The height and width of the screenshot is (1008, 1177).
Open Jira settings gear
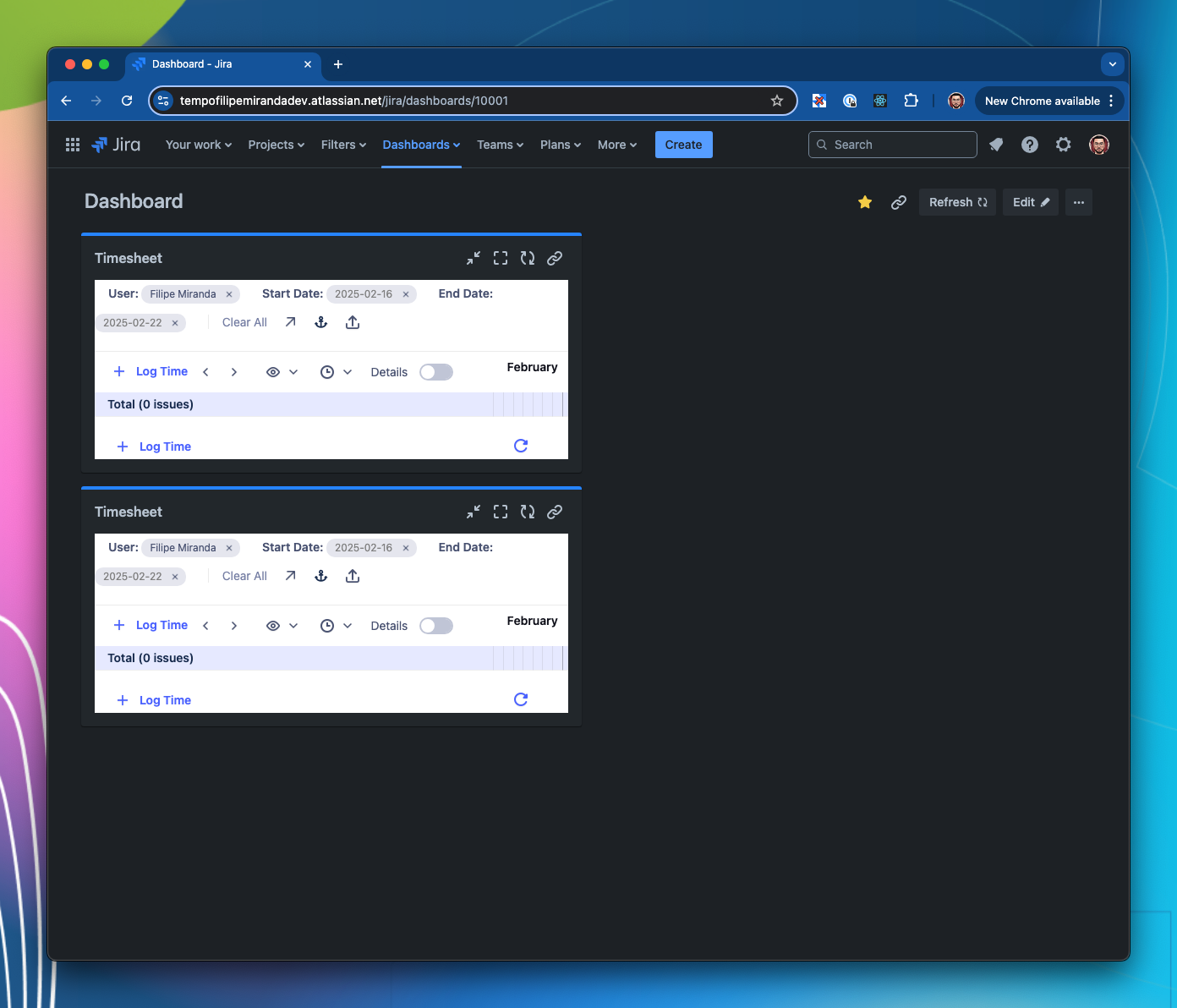(1064, 145)
